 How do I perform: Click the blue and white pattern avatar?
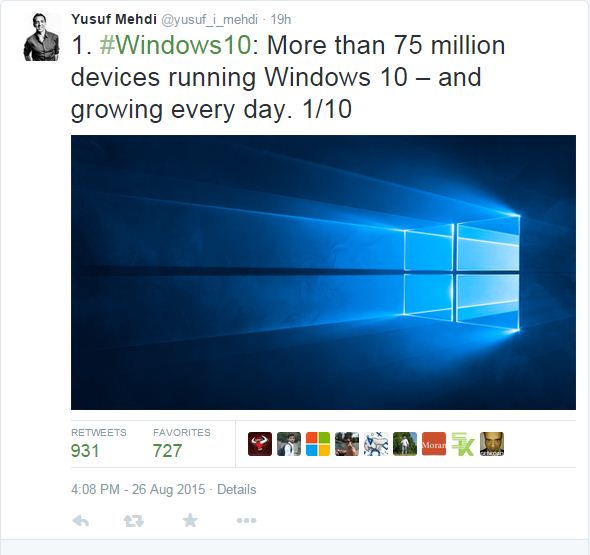click(376, 444)
